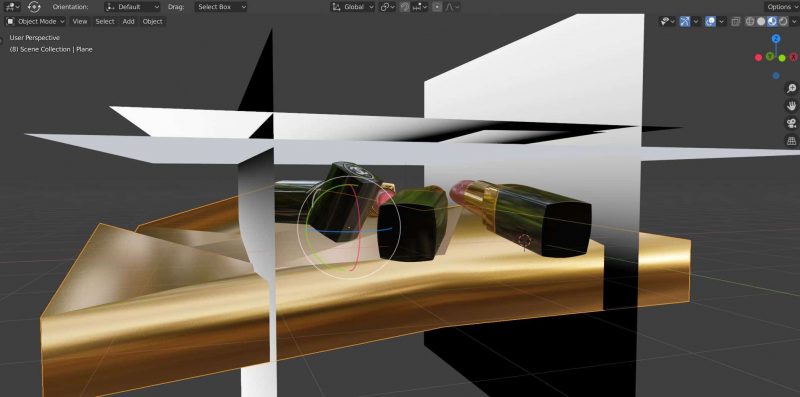Screen dimensions: 800x397
Task: Click the rotate tool settings icon
Action: [x=34, y=7]
